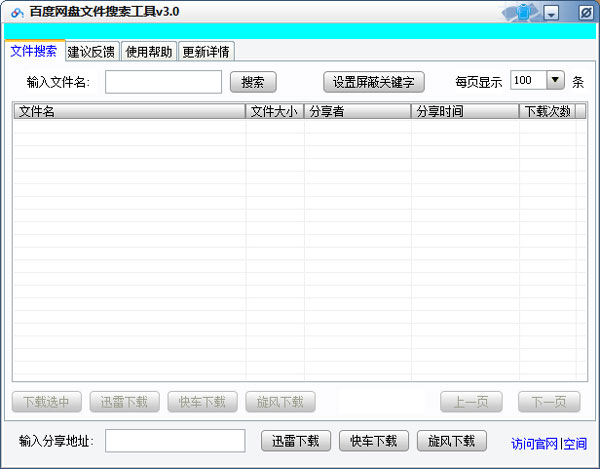Expand the 每页显示 dropdown arrow
Viewport: 600px width, 469px height.
pos(555,80)
